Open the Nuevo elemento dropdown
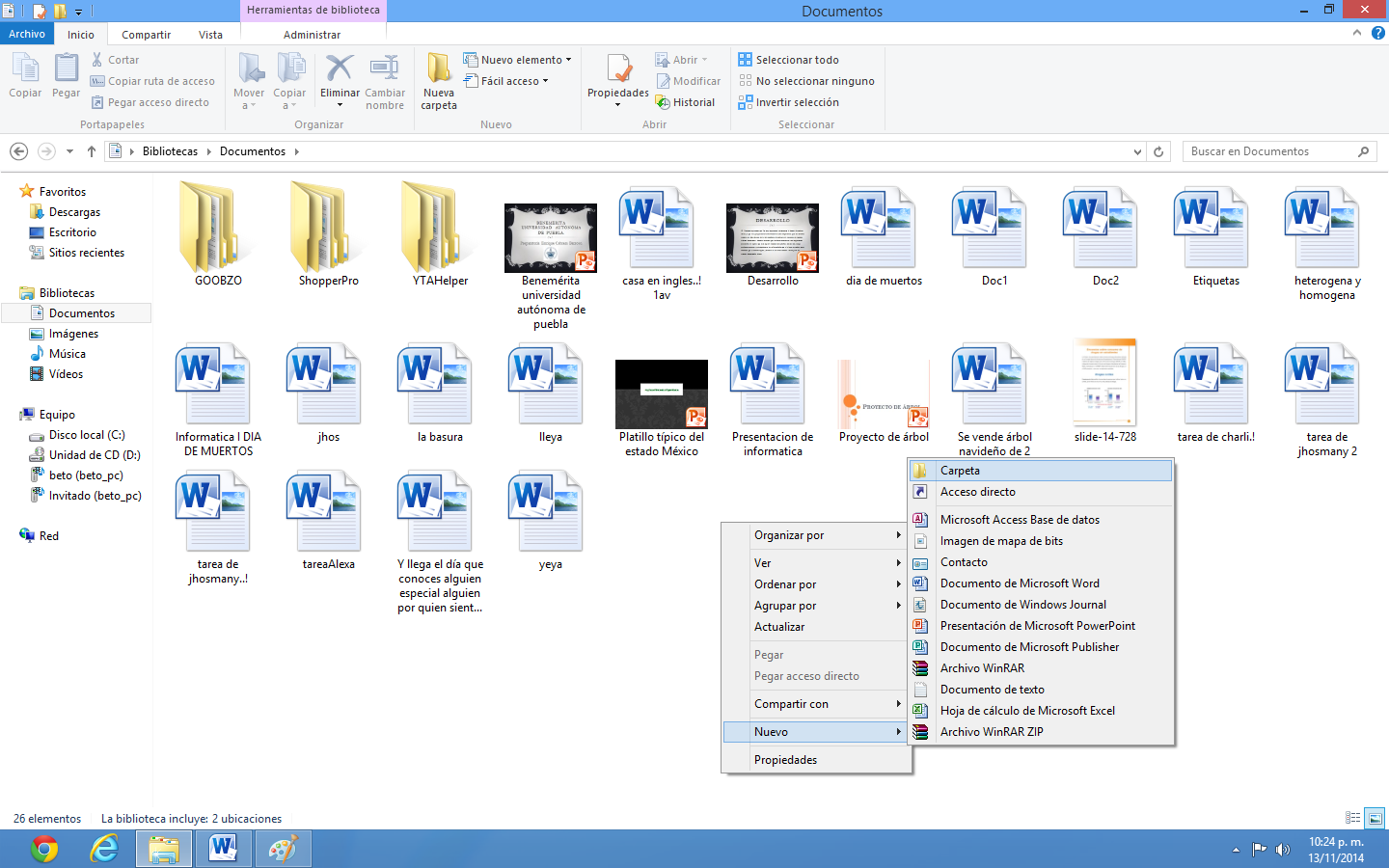The height and width of the screenshot is (868, 1389). 517,59
